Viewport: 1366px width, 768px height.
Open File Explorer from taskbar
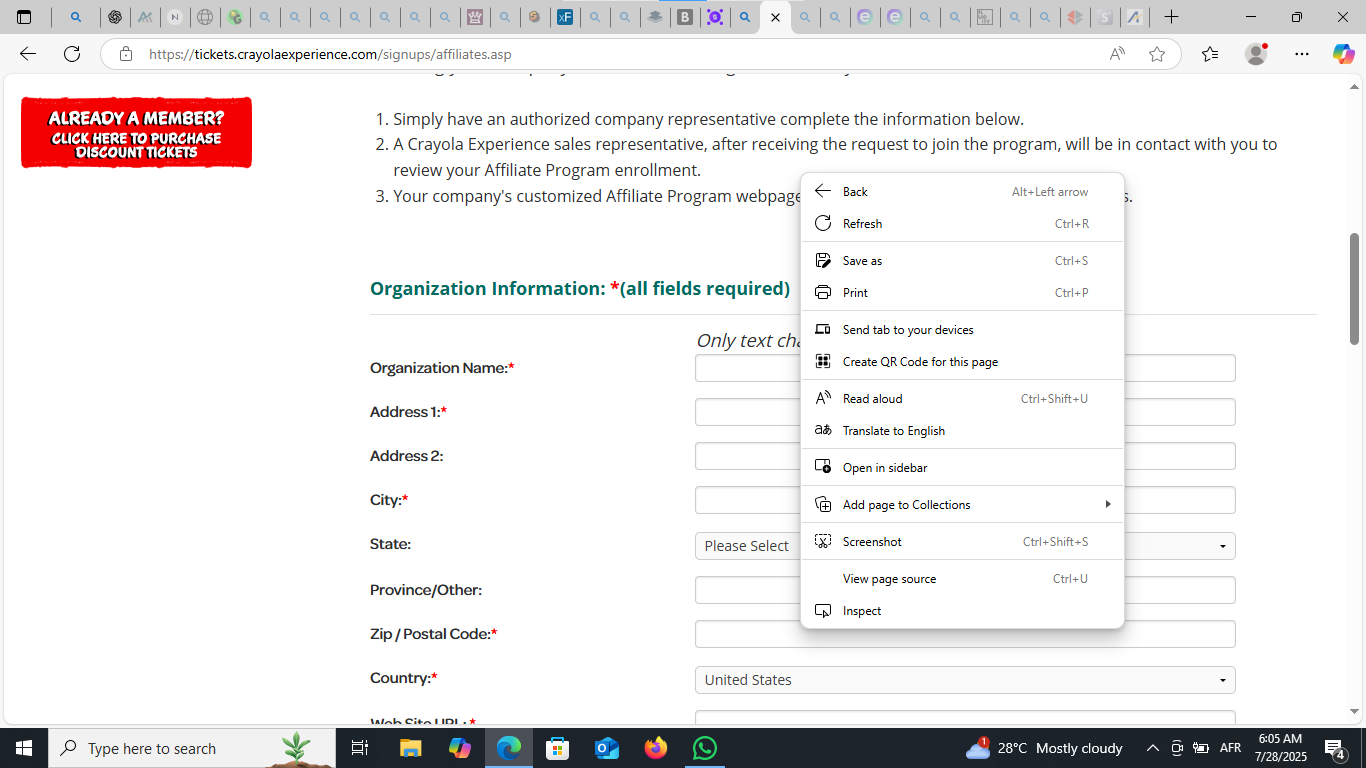point(411,748)
